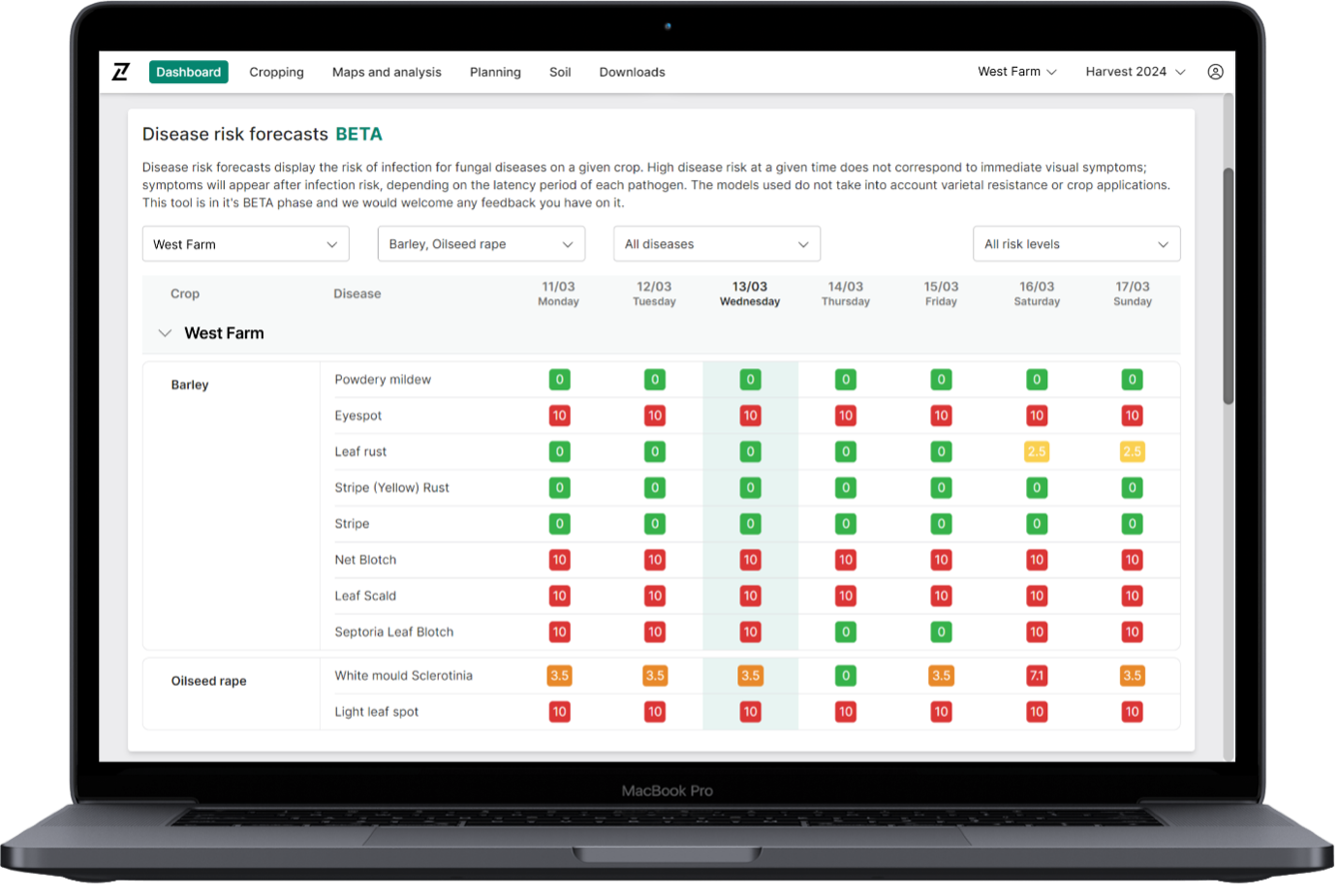The height and width of the screenshot is (896, 1338).
Task: Open the Harvest 2024 season dropdown
Action: click(1136, 72)
